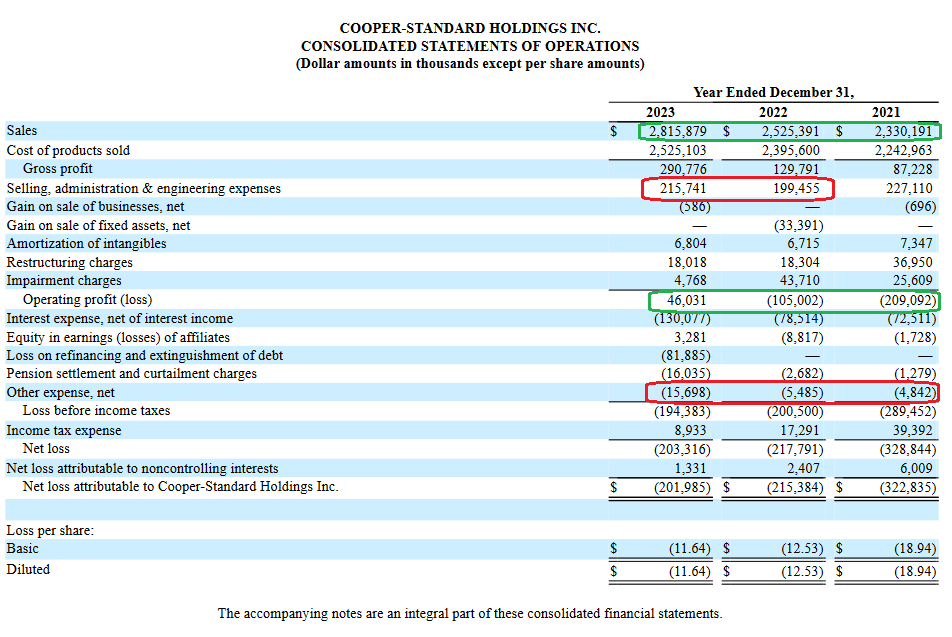
Task: Click the "Cost of products sold" label
Action: tap(68, 150)
